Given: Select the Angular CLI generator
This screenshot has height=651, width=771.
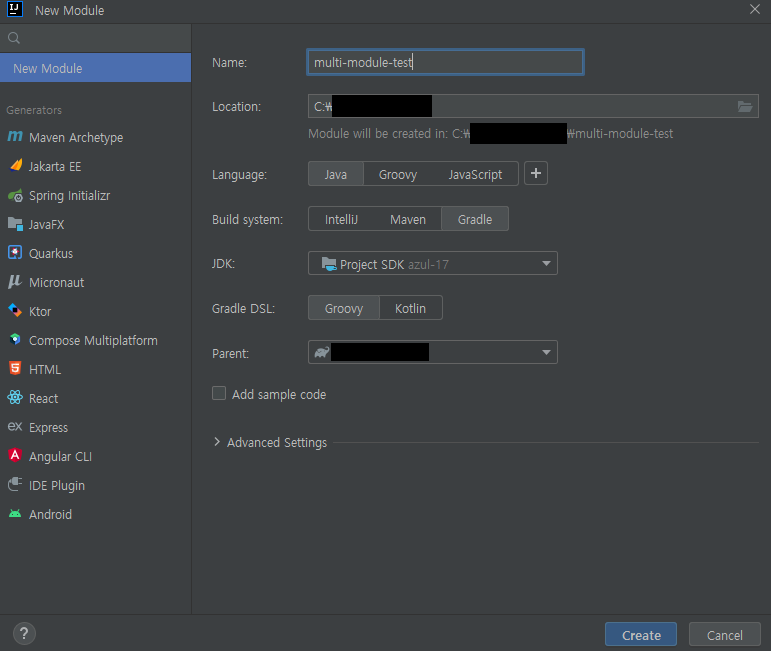Looking at the screenshot, I should 95,456.
